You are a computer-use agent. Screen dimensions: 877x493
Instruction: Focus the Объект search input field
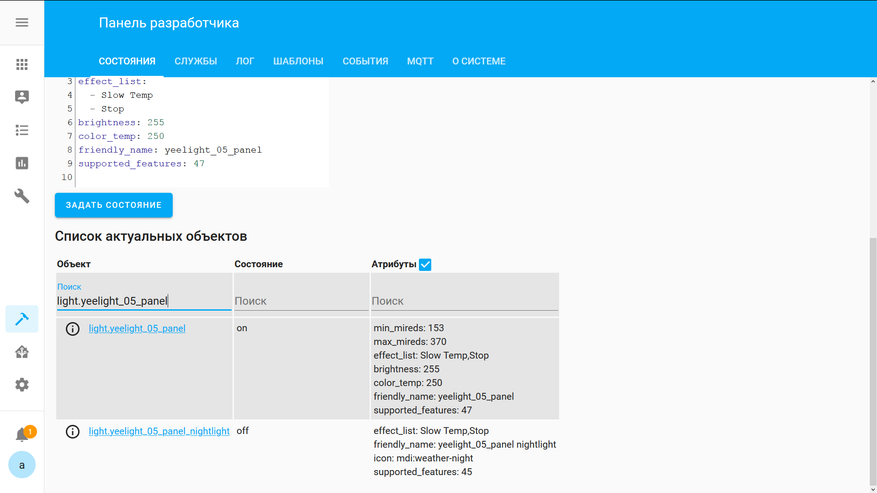pyautogui.click(x=144, y=301)
